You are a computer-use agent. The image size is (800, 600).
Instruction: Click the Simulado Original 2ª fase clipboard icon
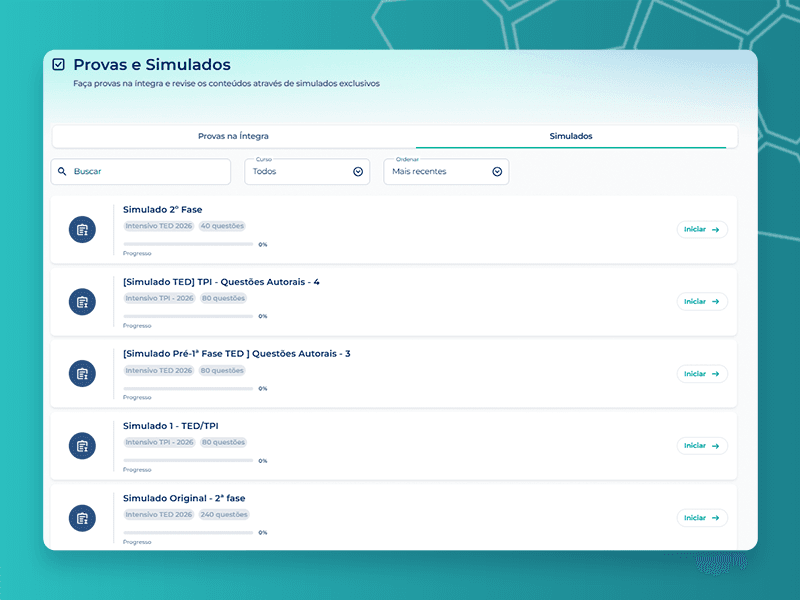[82, 518]
